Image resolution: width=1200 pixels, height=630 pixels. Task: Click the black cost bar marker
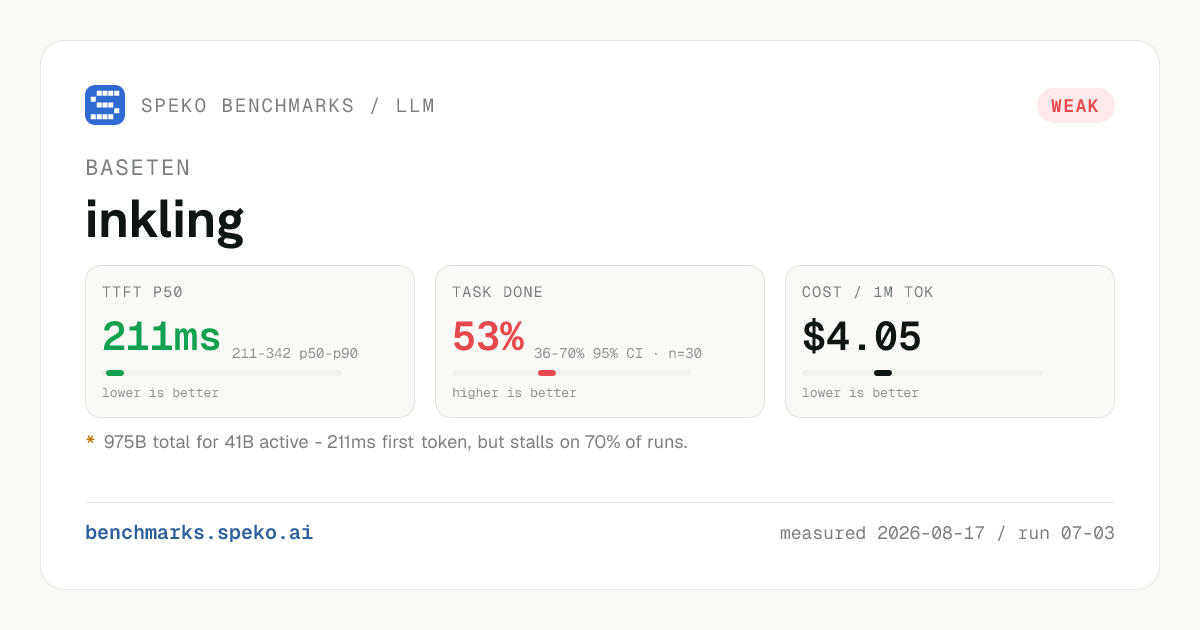[x=883, y=373]
